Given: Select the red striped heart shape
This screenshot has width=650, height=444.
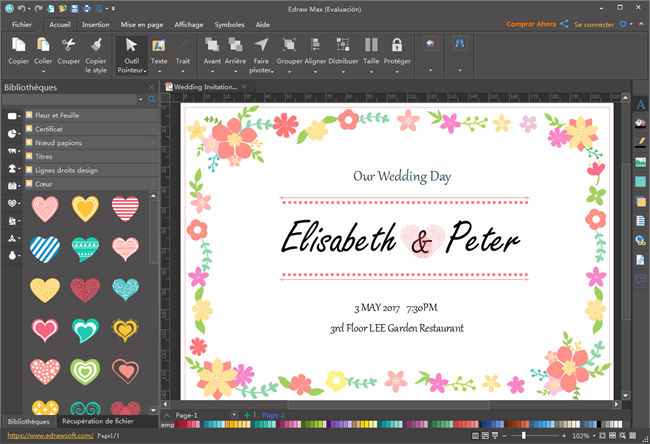Looking at the screenshot, I should (x=125, y=208).
